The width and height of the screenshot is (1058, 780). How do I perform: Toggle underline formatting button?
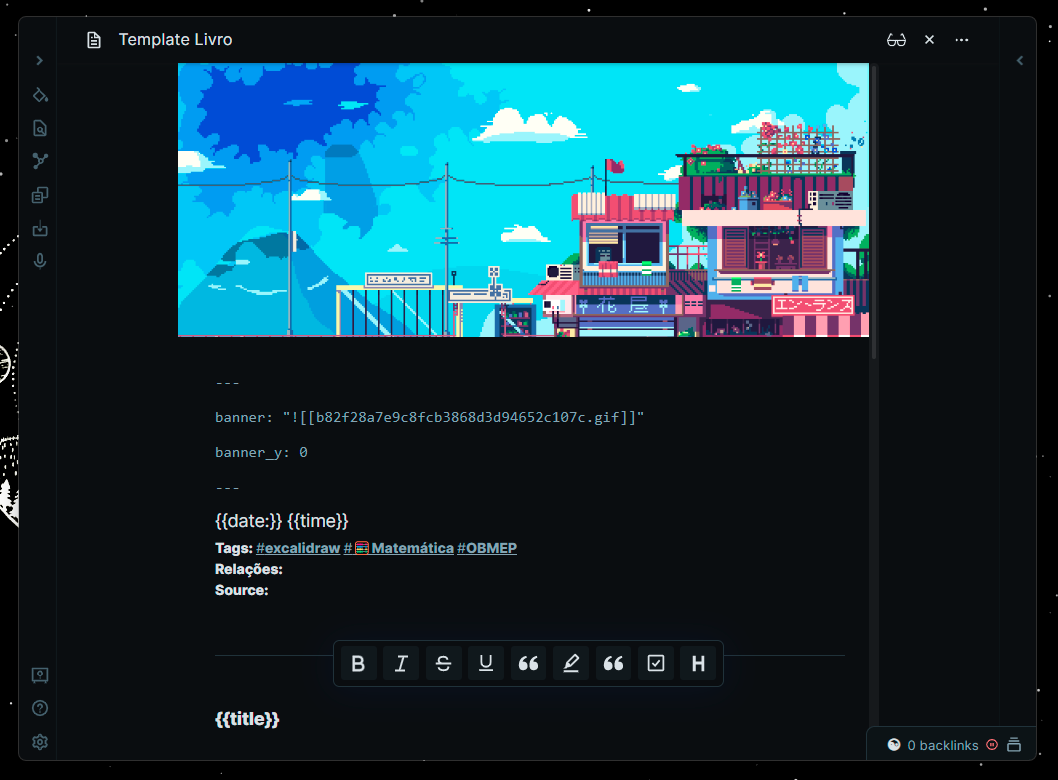click(486, 664)
